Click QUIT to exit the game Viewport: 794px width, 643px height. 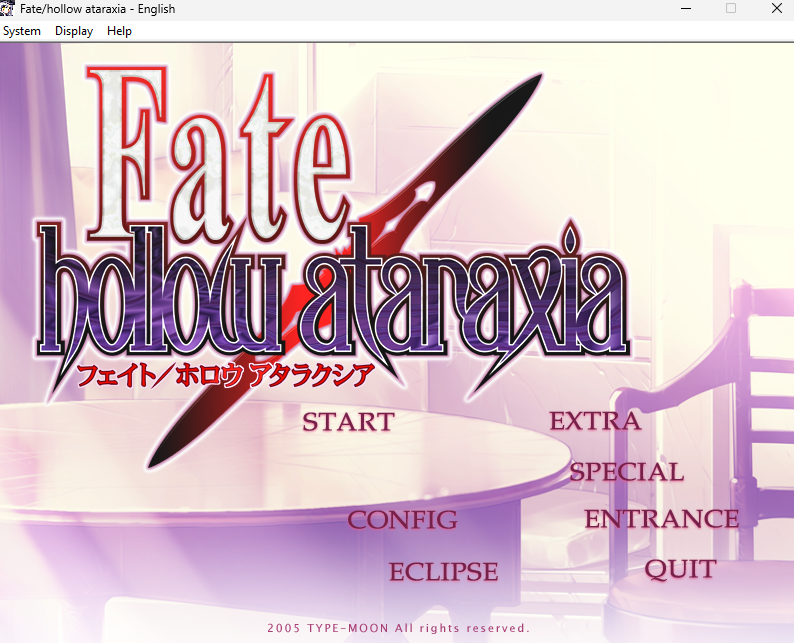(681, 569)
